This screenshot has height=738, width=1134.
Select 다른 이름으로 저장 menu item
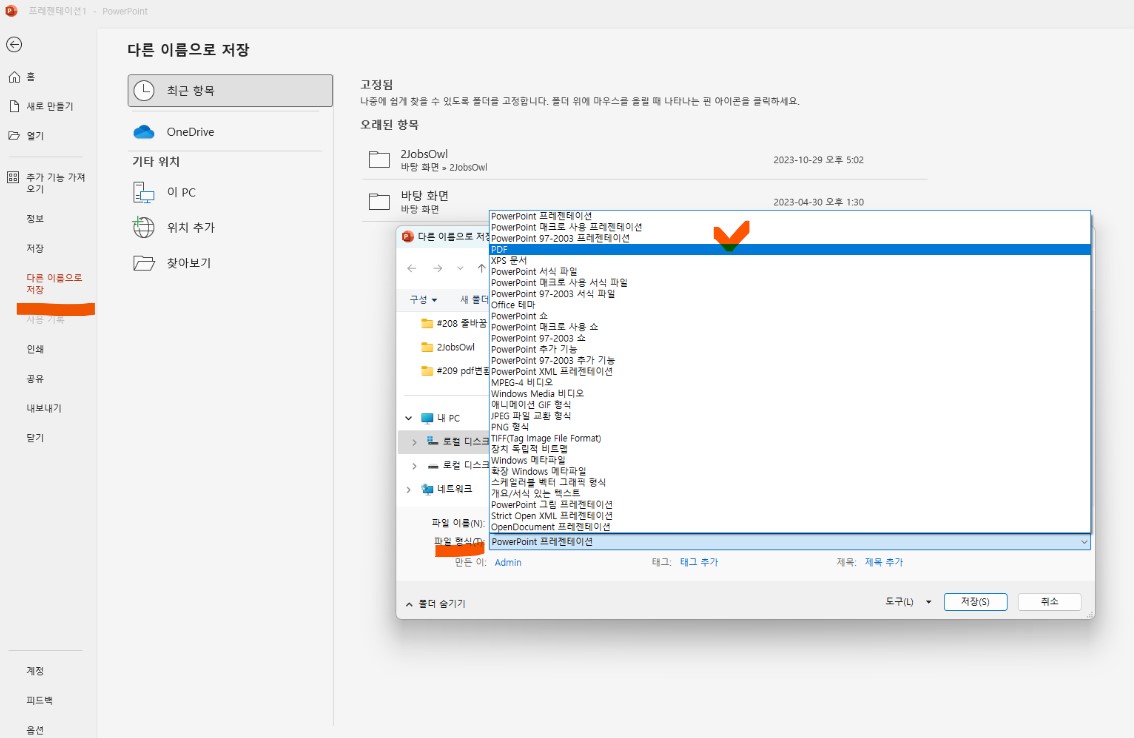(x=54, y=284)
